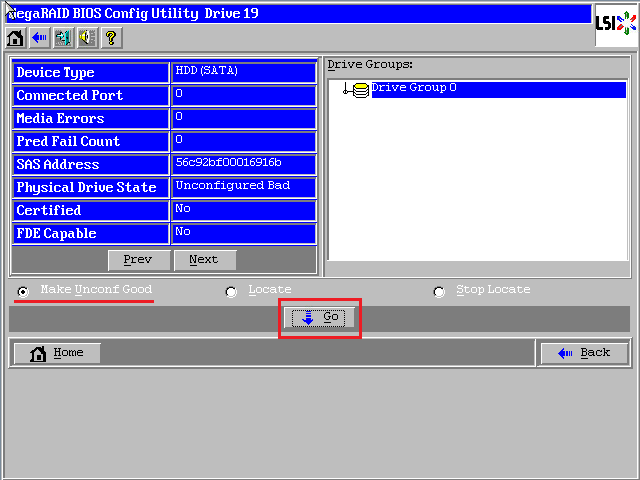Click the speaker alarm toolbar icon

point(86,38)
